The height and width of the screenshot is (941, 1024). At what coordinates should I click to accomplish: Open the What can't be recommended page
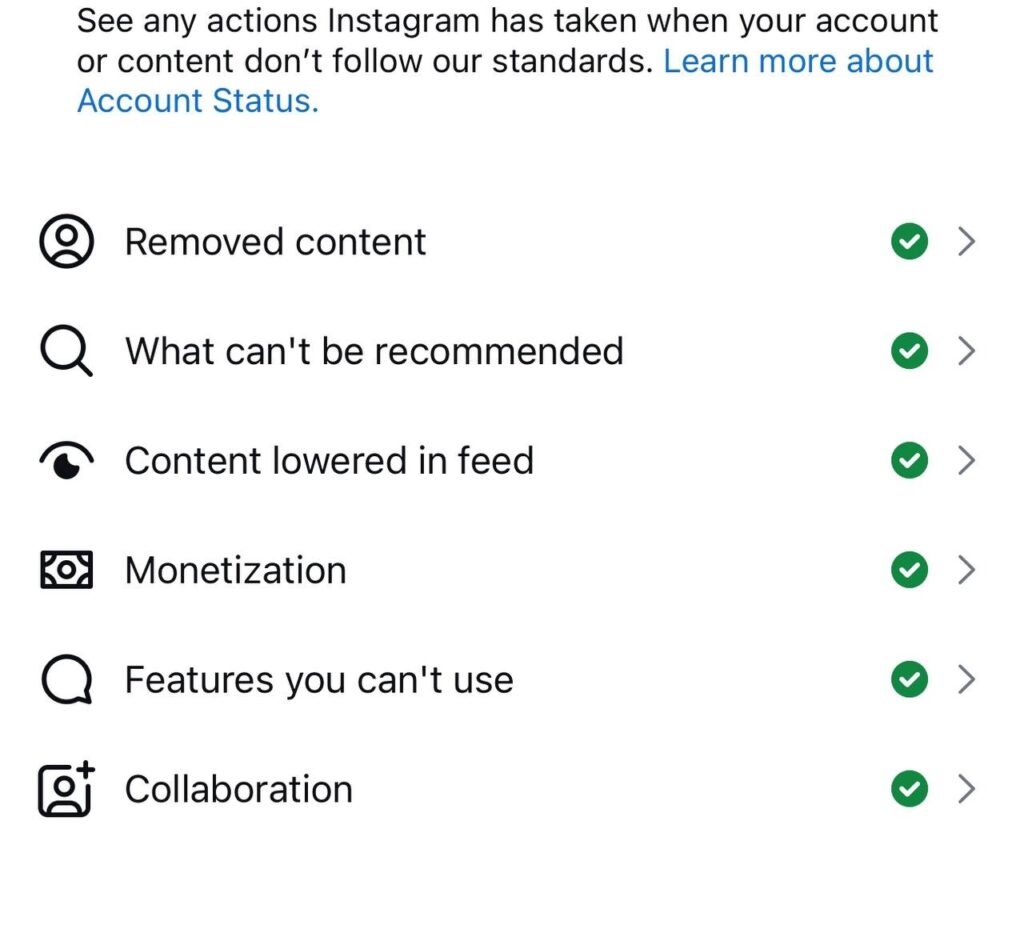coord(967,351)
